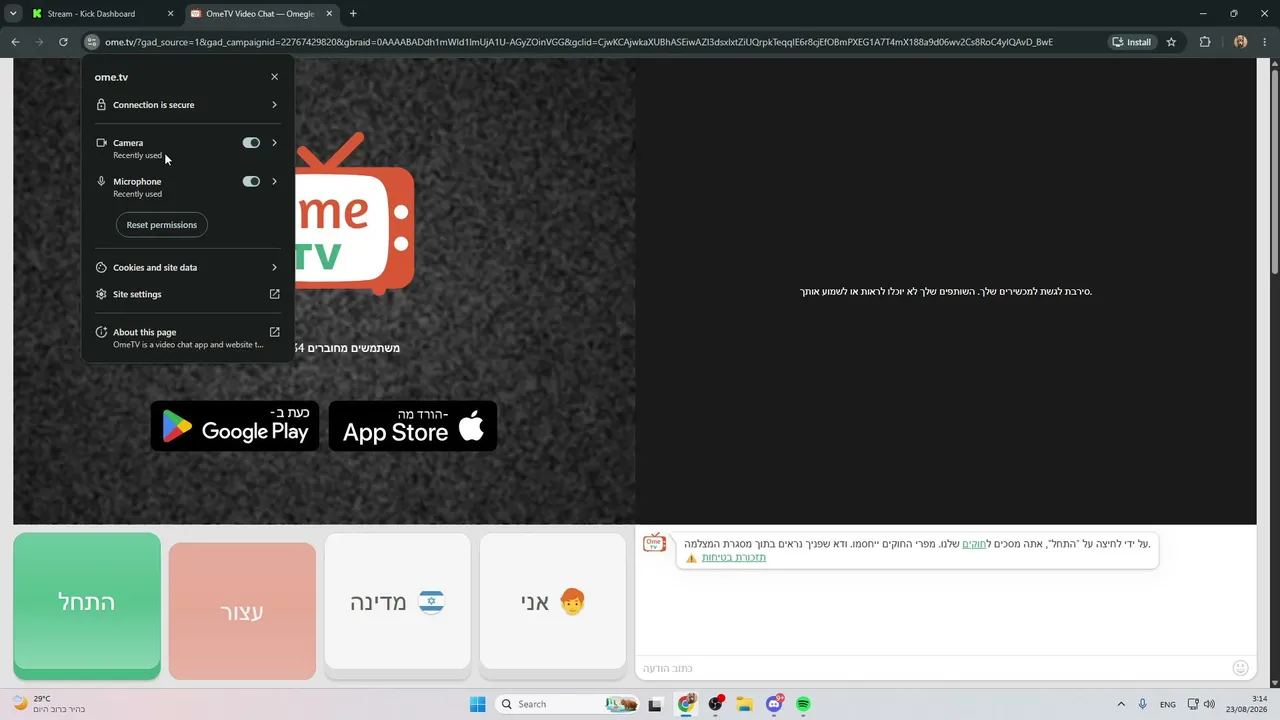Open About this page entry

point(187,338)
